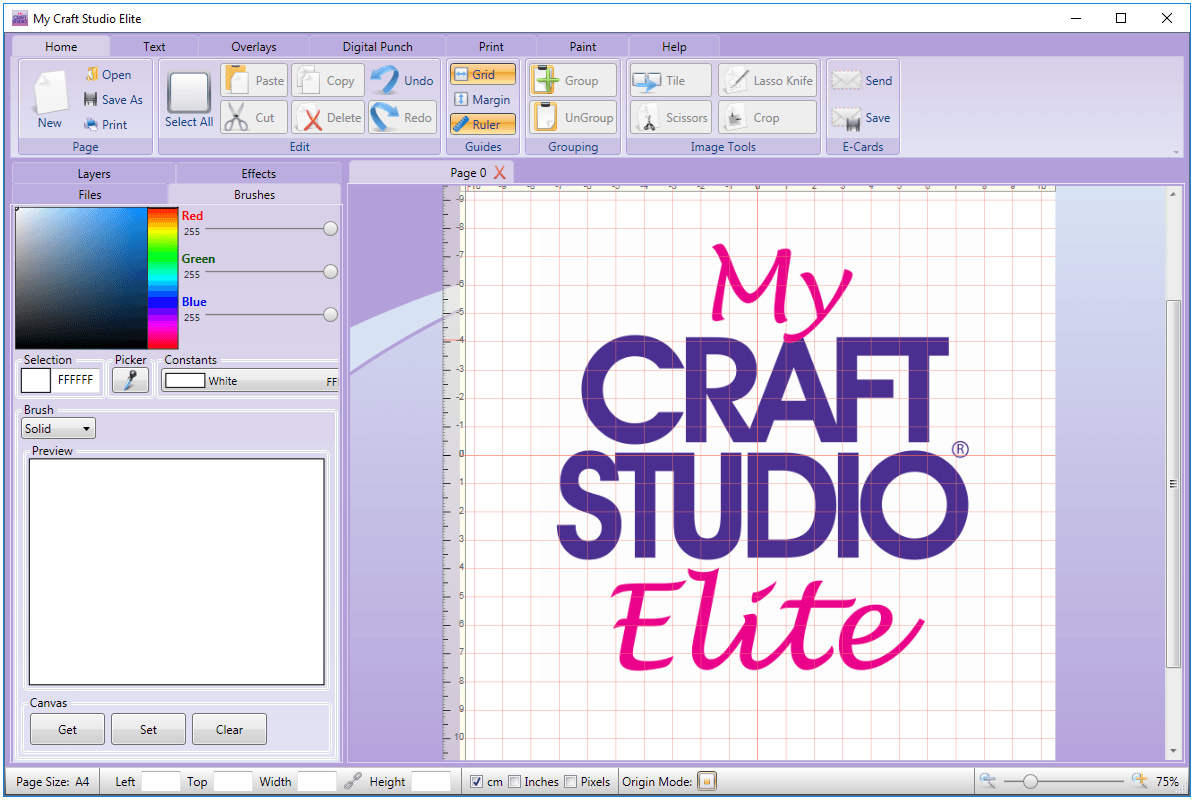Activate the Lasso Knife tool
1194x800 pixels.
(x=768, y=81)
